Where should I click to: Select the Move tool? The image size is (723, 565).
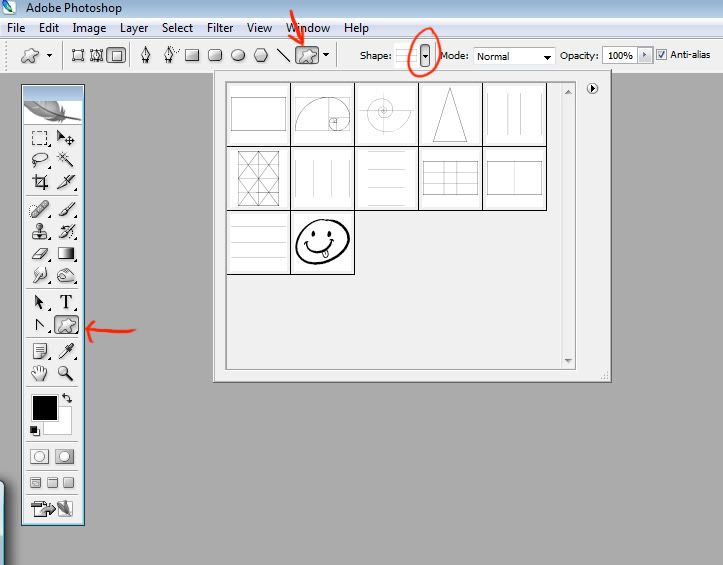tap(65, 138)
